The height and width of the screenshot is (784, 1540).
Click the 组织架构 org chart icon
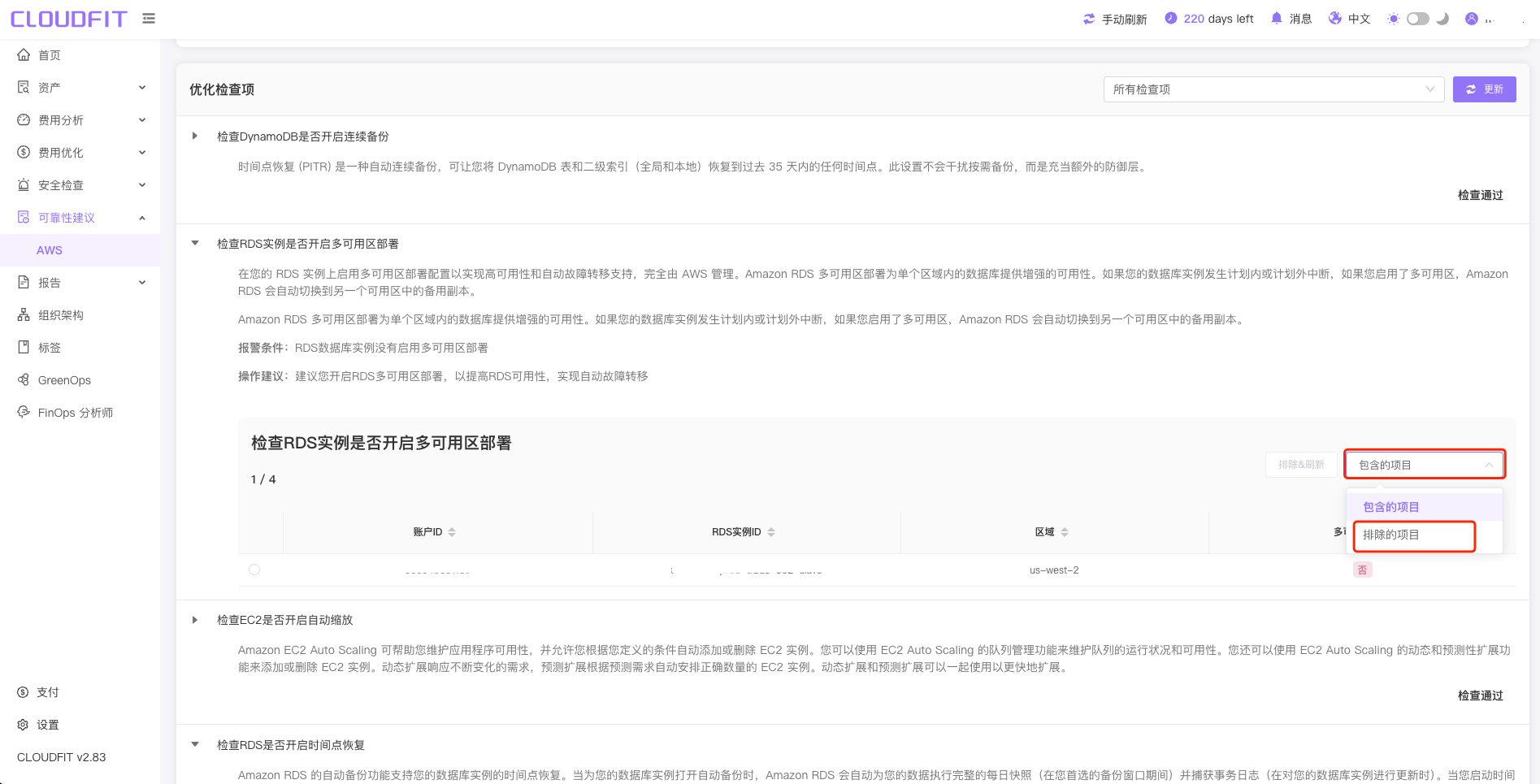point(24,314)
